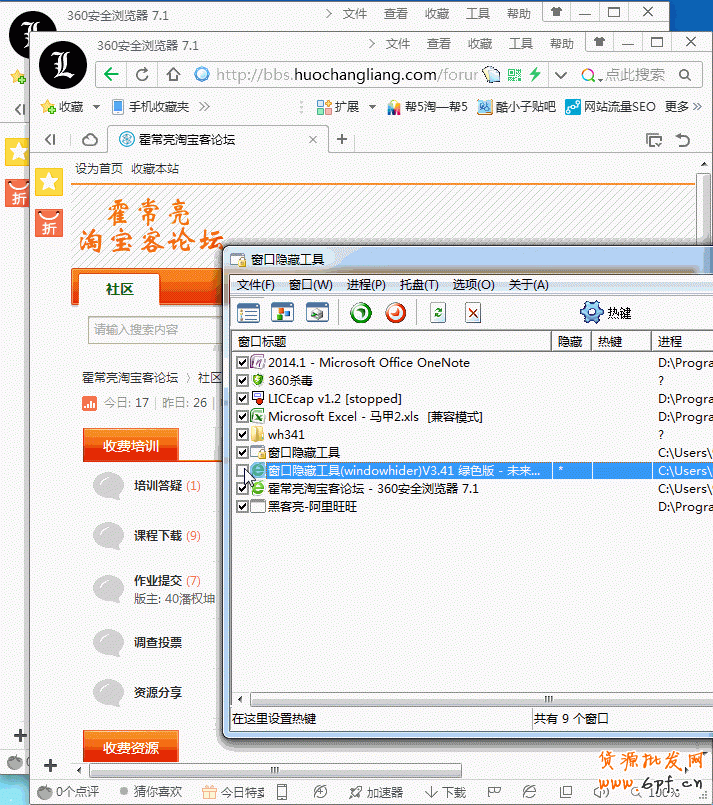This screenshot has height=805, width=713.
Task: Click the green round show-window icon
Action: (x=360, y=313)
